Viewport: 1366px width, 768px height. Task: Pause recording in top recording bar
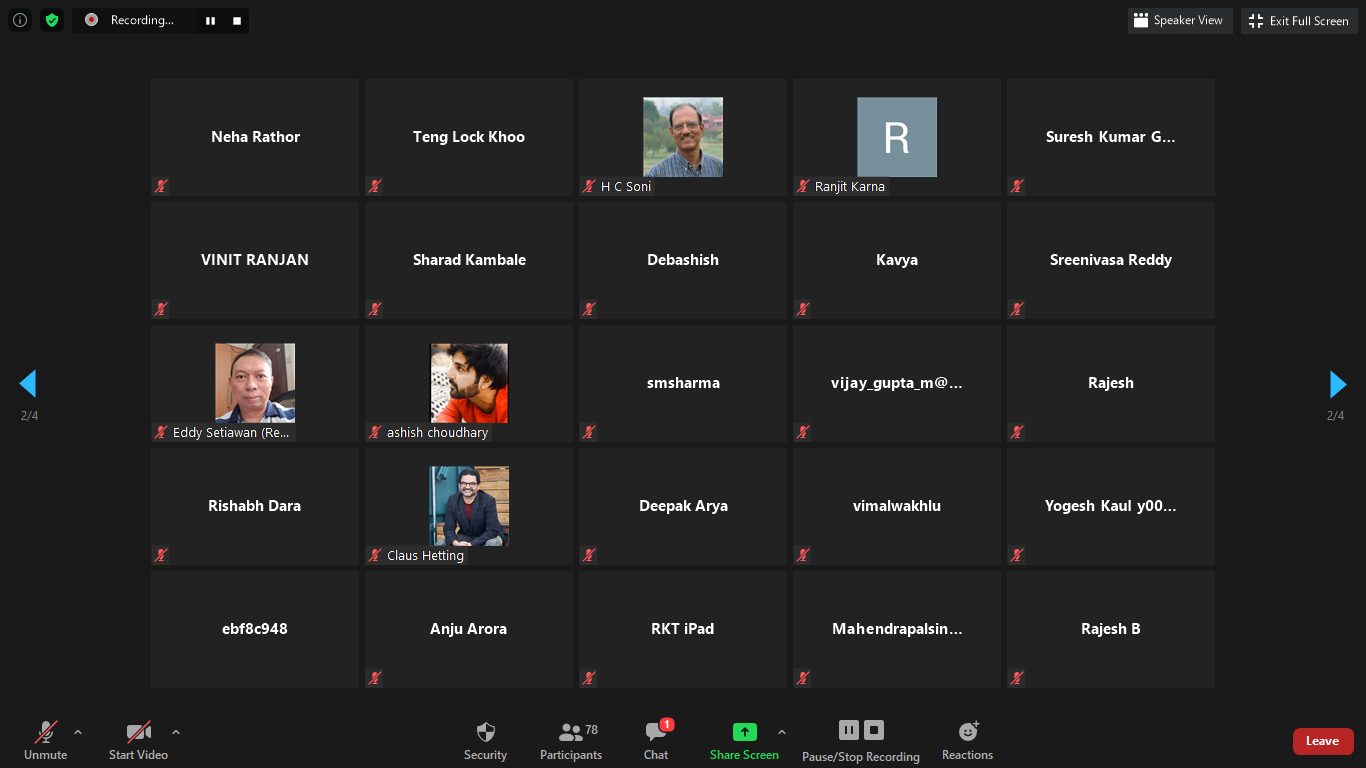(x=210, y=20)
